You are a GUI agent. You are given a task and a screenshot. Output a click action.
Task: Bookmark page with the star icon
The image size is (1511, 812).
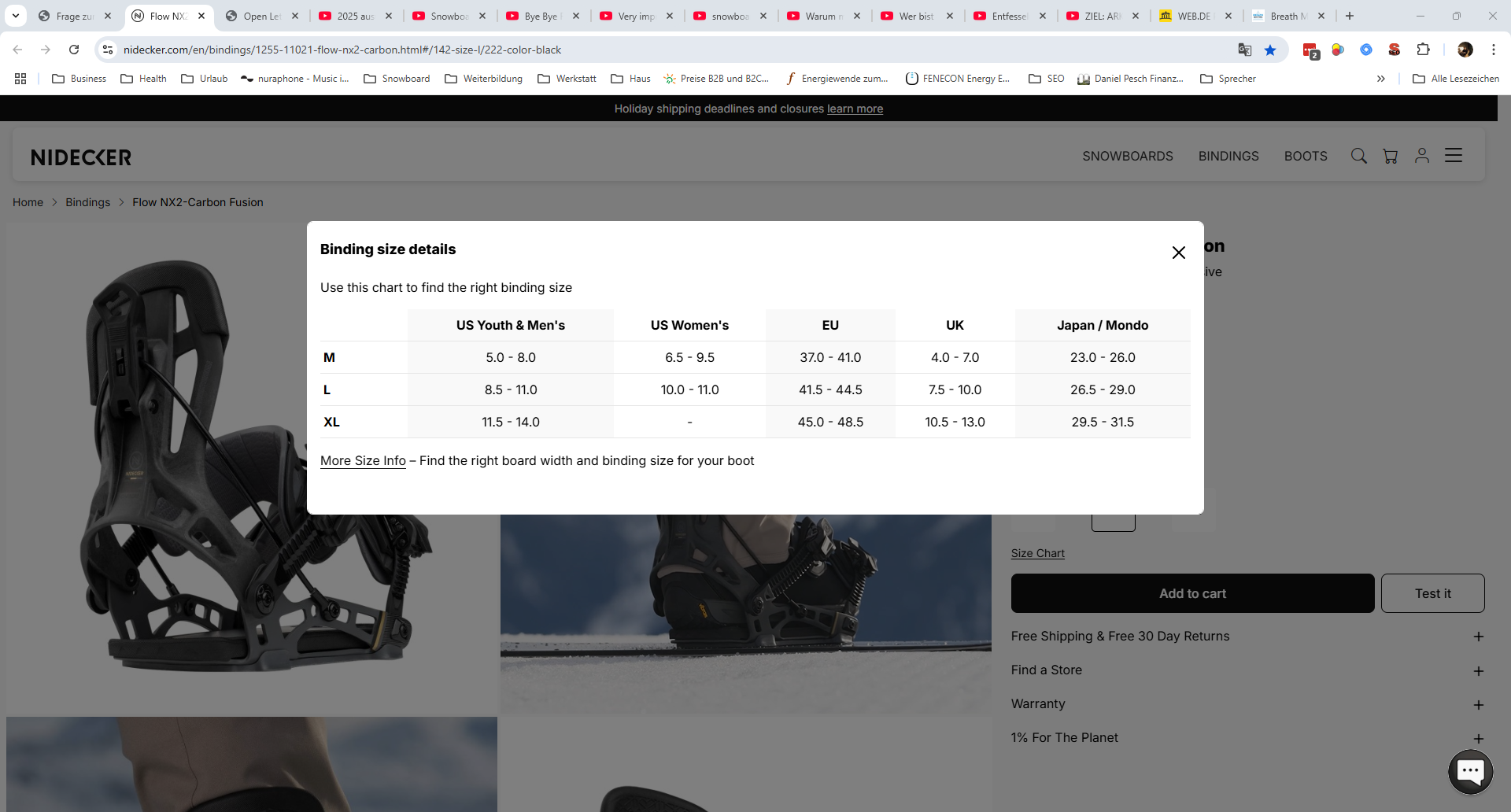pos(1270,50)
